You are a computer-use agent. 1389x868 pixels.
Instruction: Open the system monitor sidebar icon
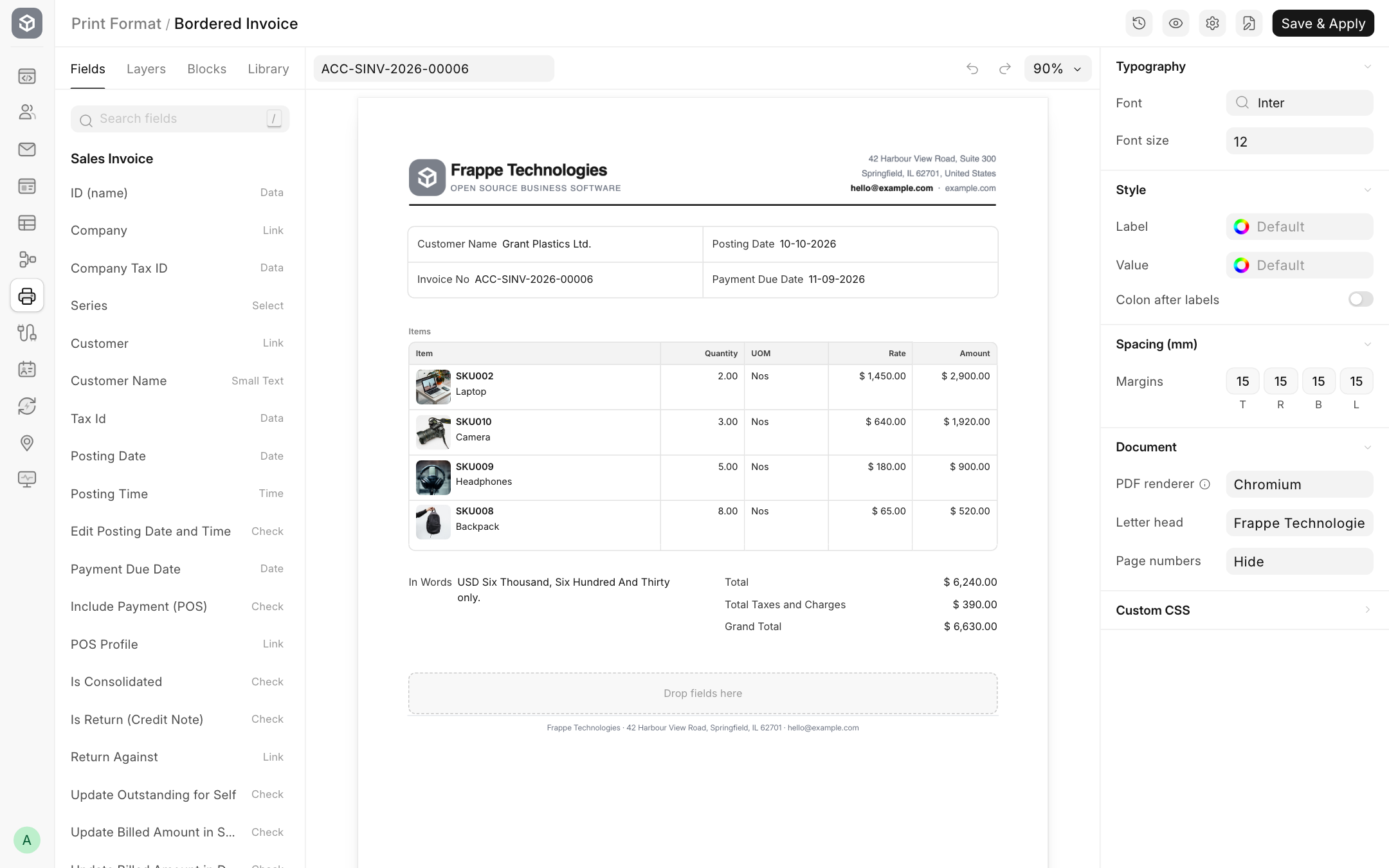pyautogui.click(x=27, y=480)
